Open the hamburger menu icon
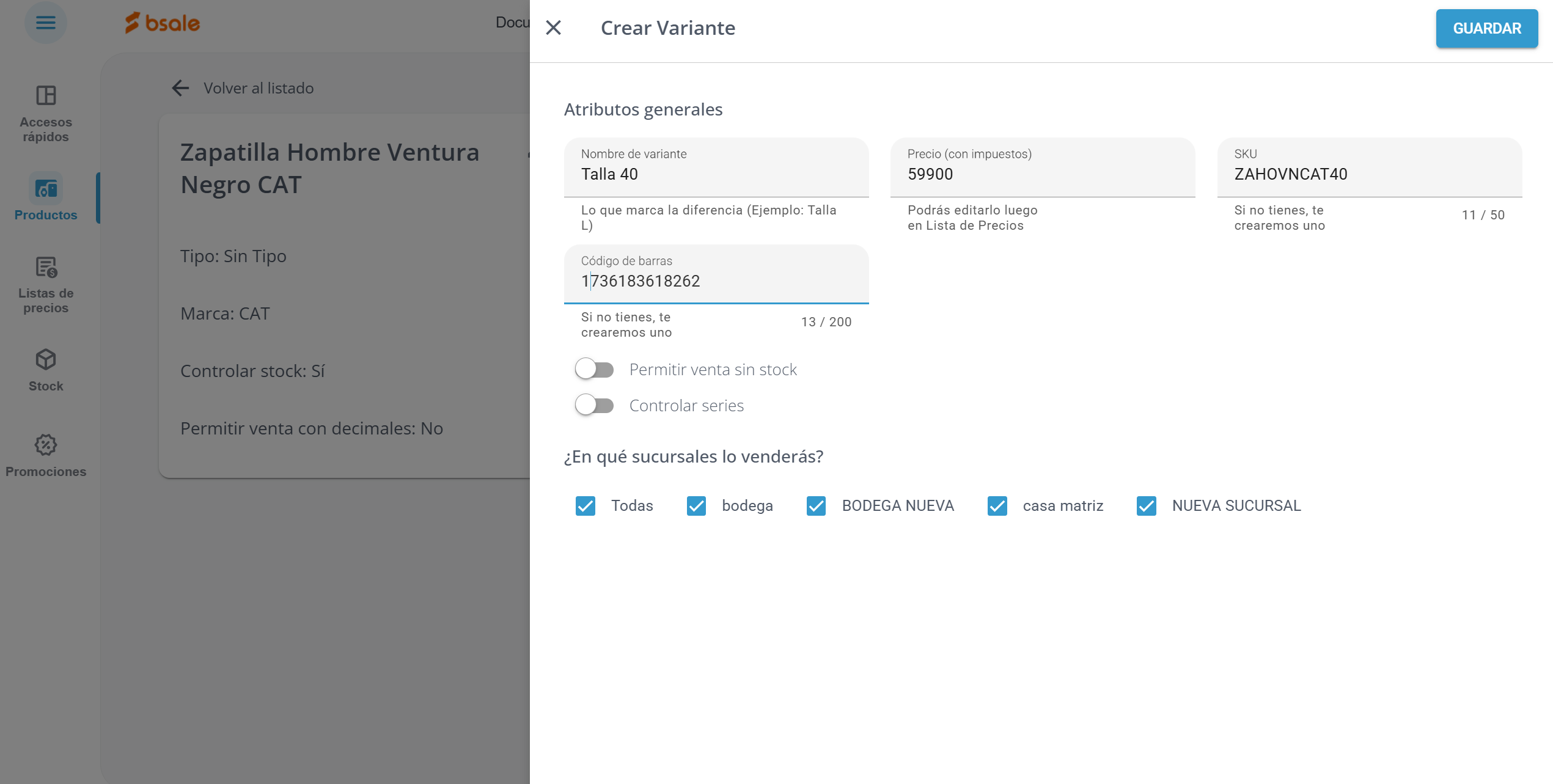The width and height of the screenshot is (1553, 784). coord(45,23)
